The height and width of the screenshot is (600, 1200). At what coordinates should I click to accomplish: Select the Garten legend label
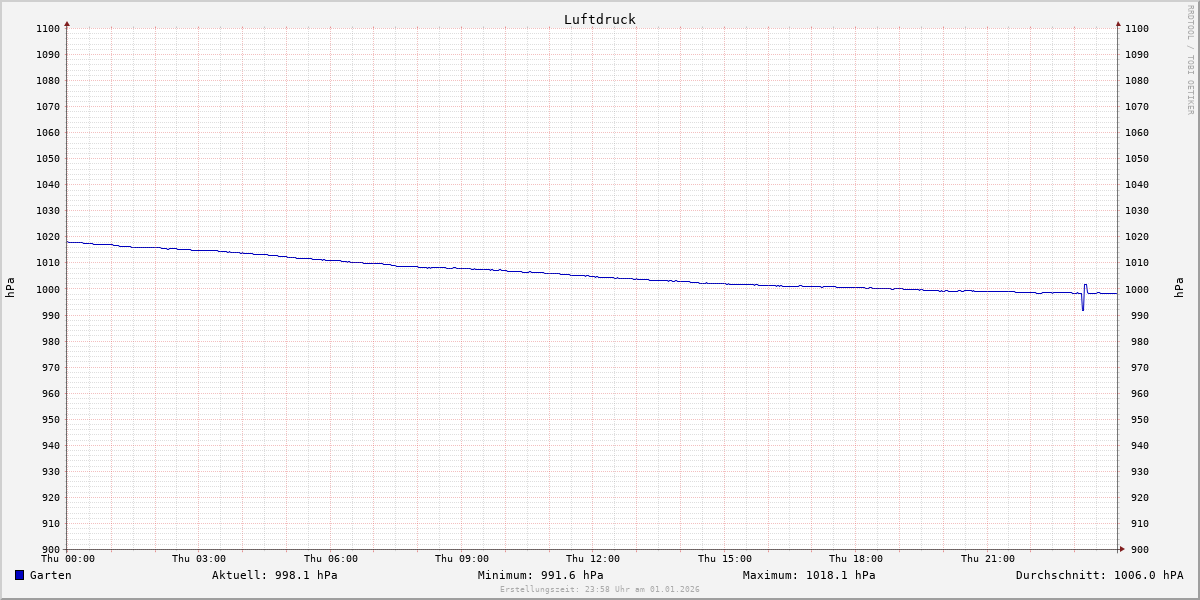(x=50, y=575)
